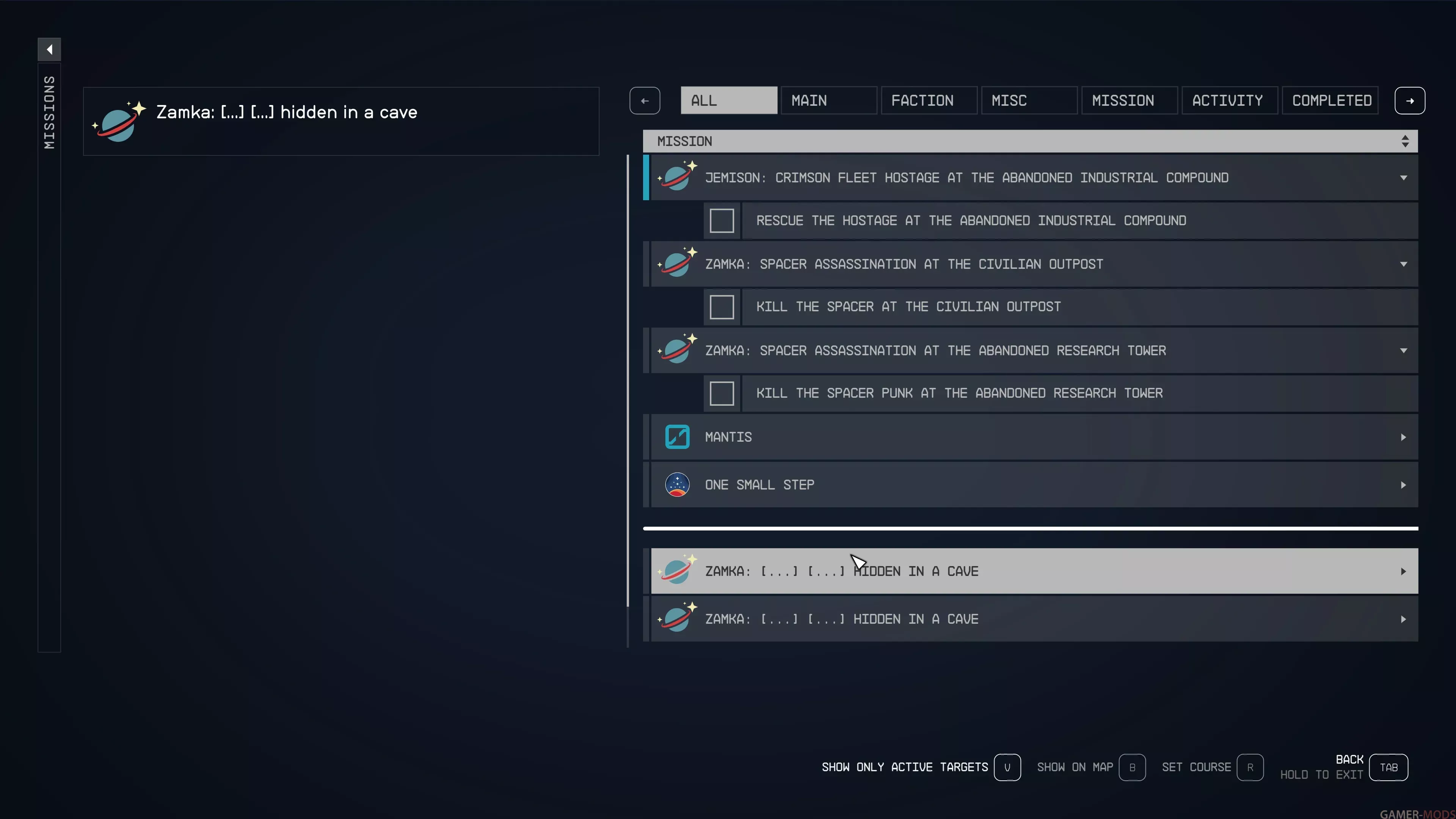The image size is (1456, 819).
Task: Click the Mantis mission icon
Action: tap(677, 437)
